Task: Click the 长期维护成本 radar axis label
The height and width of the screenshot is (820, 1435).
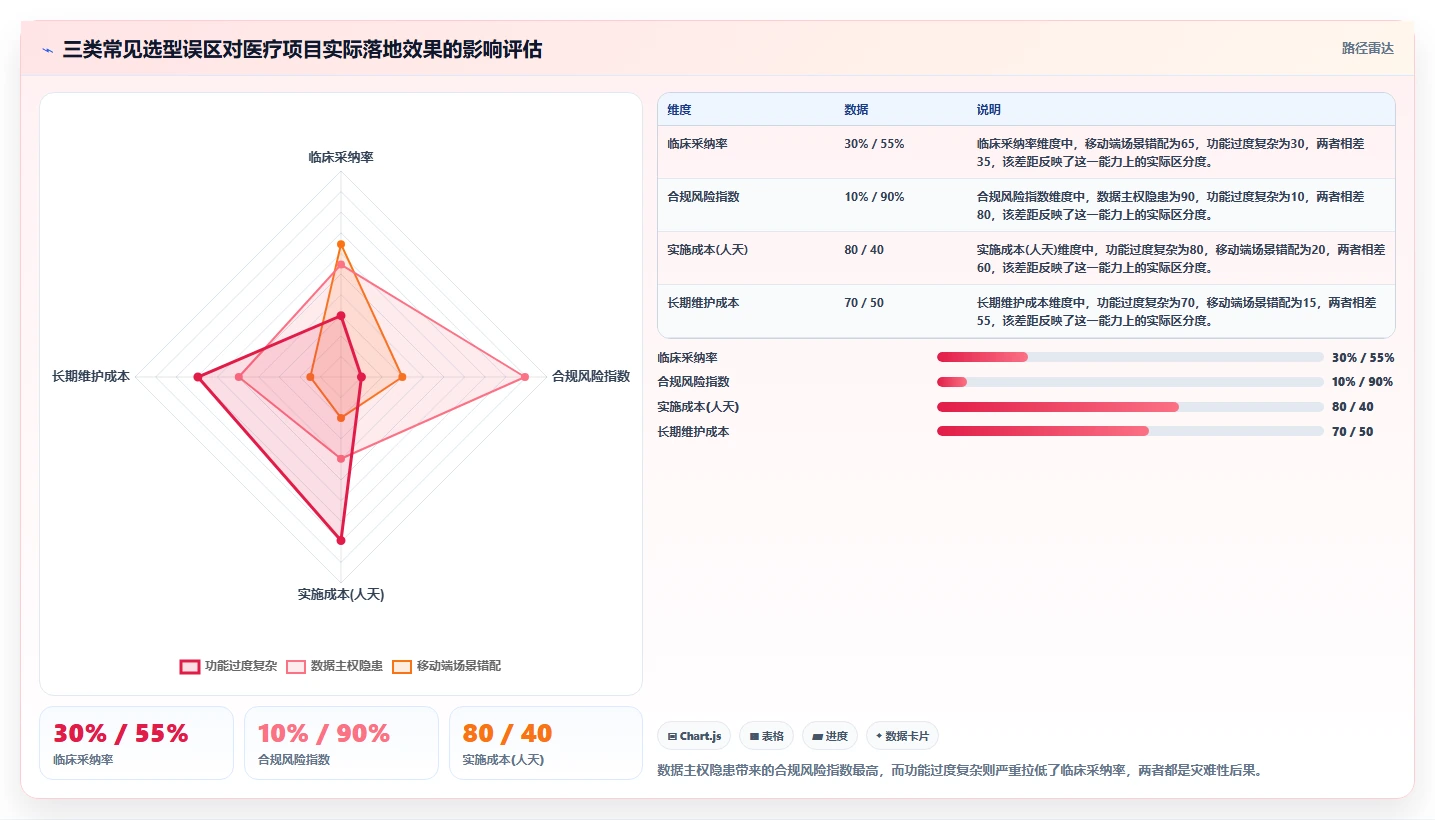Action: (91, 376)
